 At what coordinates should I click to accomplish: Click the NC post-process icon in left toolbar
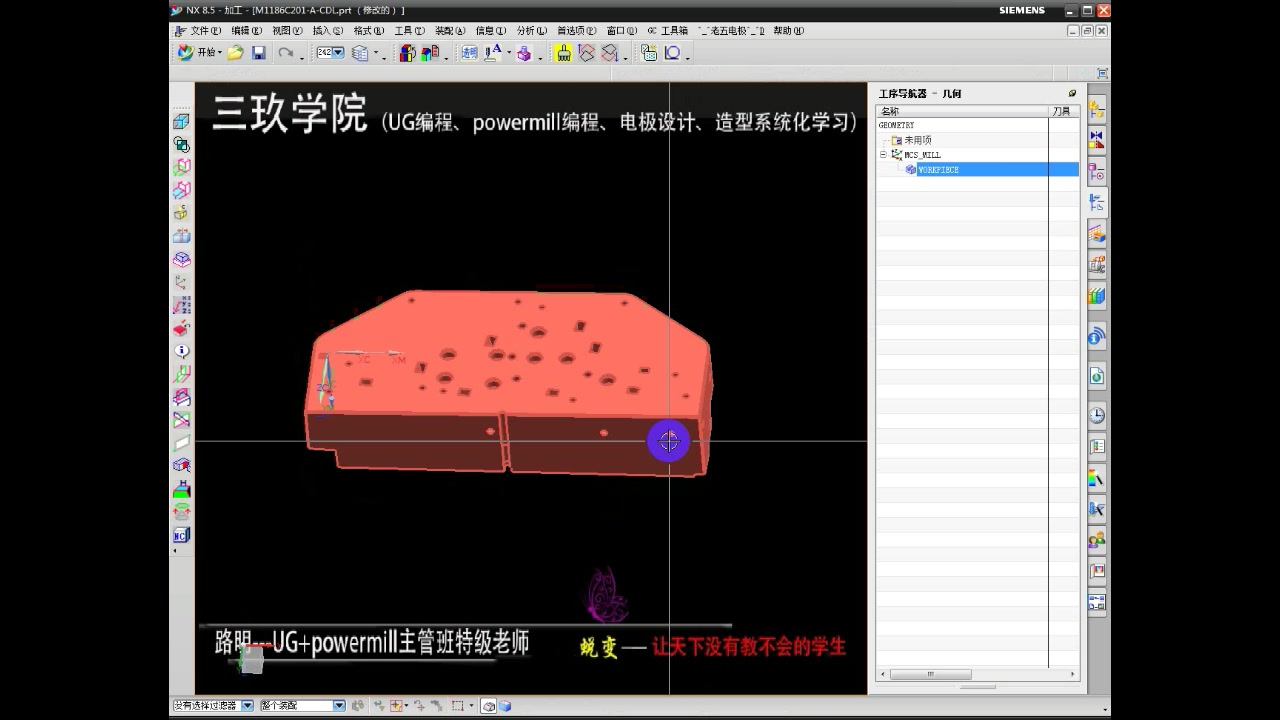point(181,535)
